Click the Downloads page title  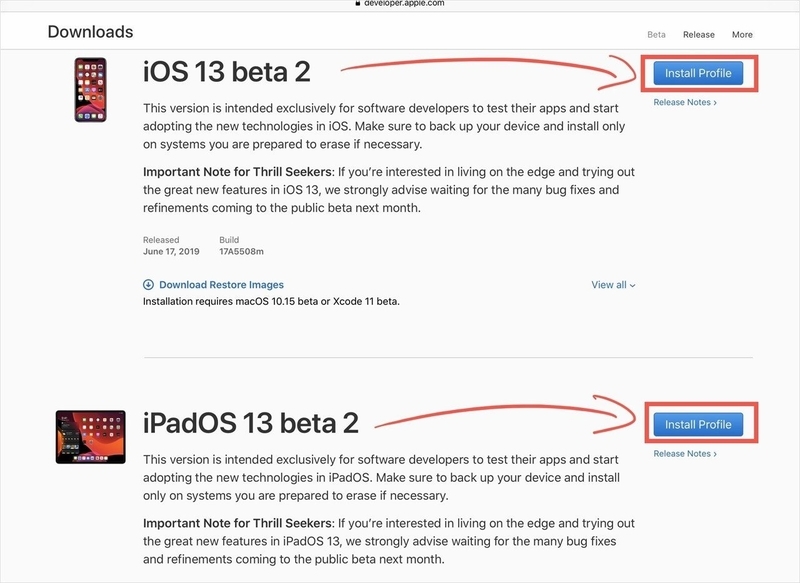(x=90, y=32)
